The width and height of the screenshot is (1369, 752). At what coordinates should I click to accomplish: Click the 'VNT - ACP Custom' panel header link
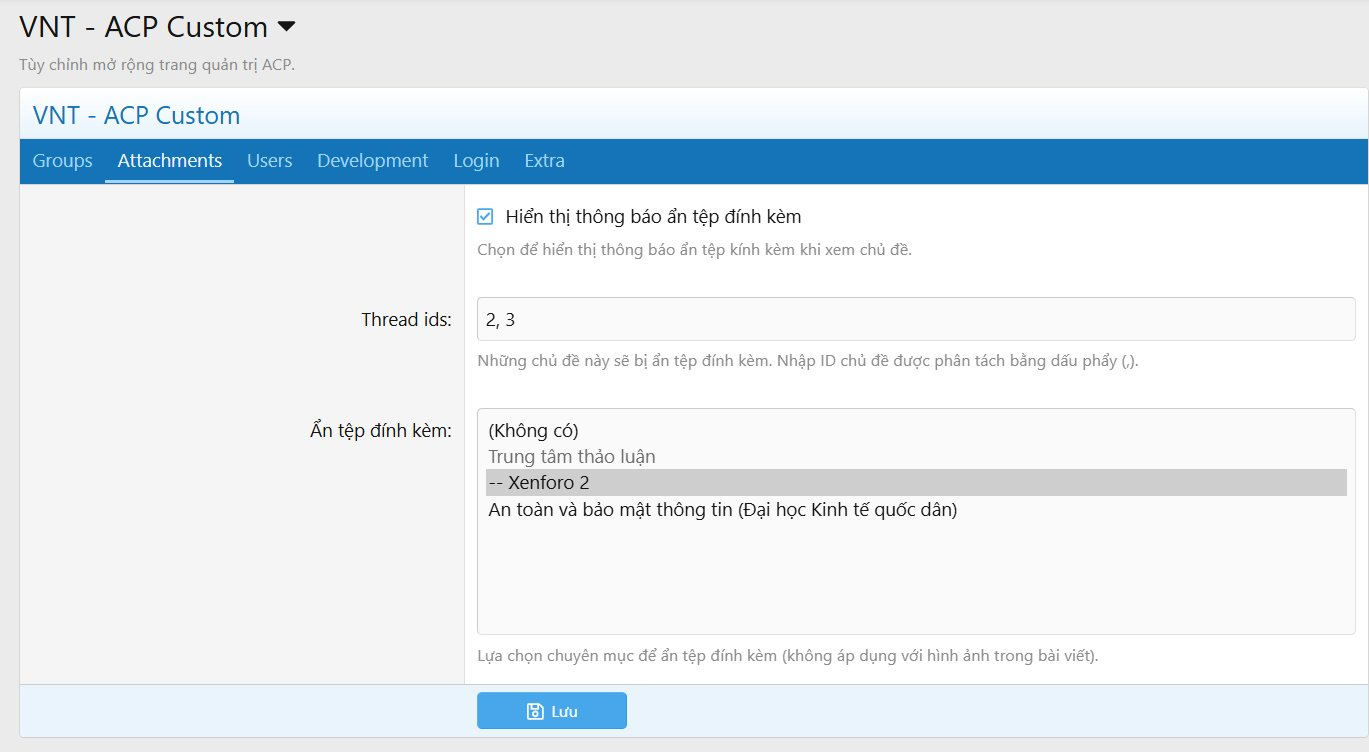click(137, 115)
